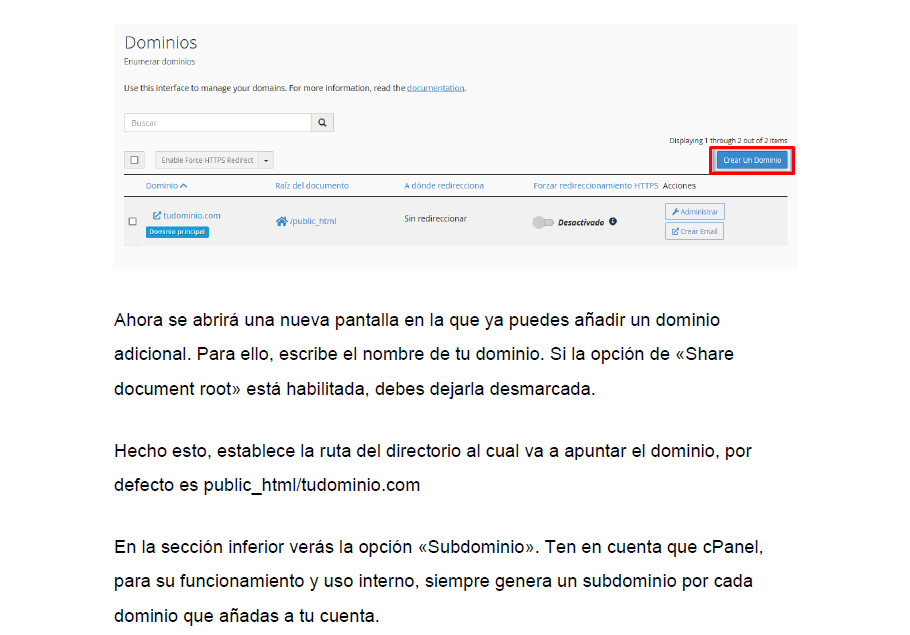The image size is (910, 635).
Task: Open the Enable Force HTTPS Redirect dropdown arrow
Action: point(266,160)
